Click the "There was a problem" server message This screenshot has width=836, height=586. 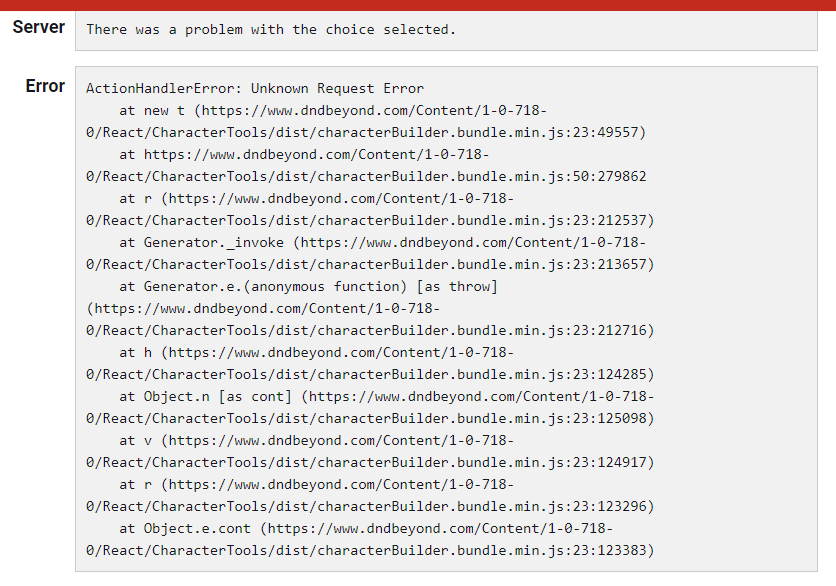pos(271,30)
